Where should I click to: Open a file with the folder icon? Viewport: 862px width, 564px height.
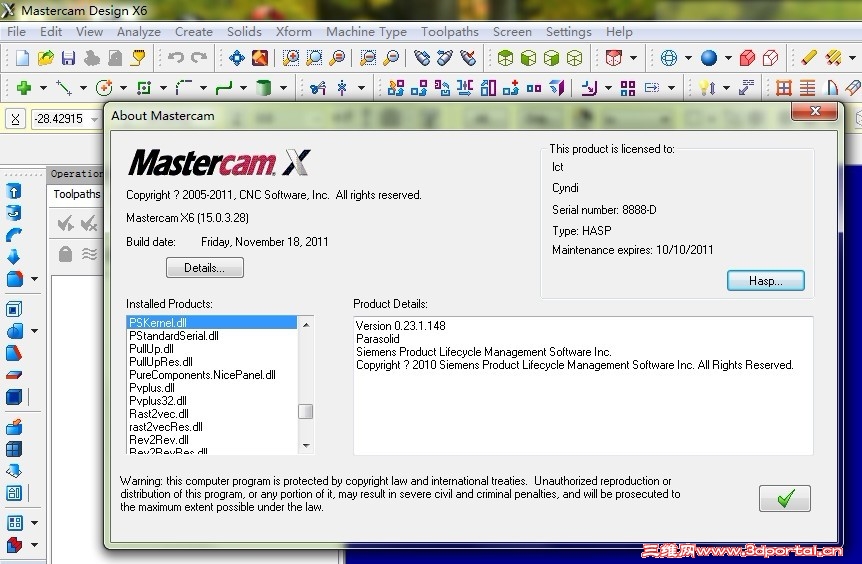coord(46,58)
